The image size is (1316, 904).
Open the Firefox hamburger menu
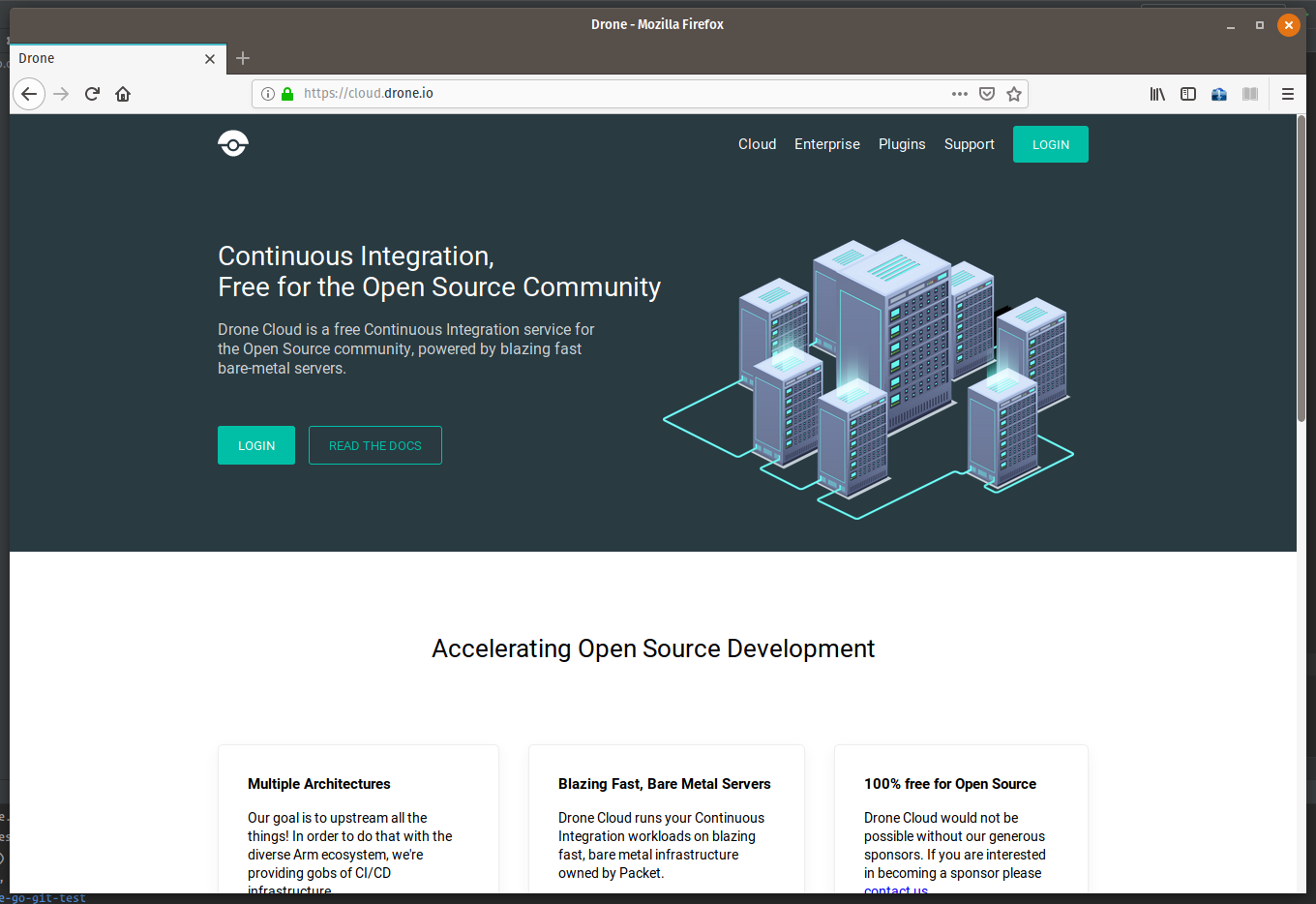(1287, 94)
